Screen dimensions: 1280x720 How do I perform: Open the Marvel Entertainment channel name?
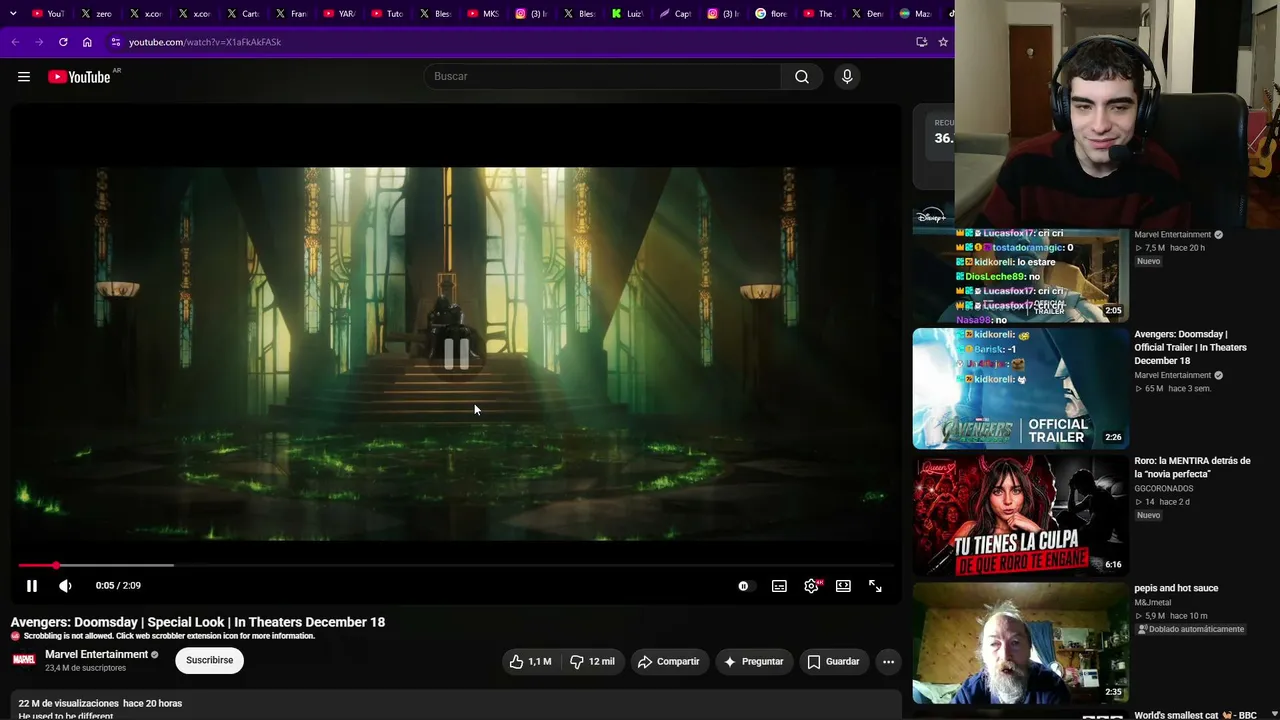pos(97,654)
